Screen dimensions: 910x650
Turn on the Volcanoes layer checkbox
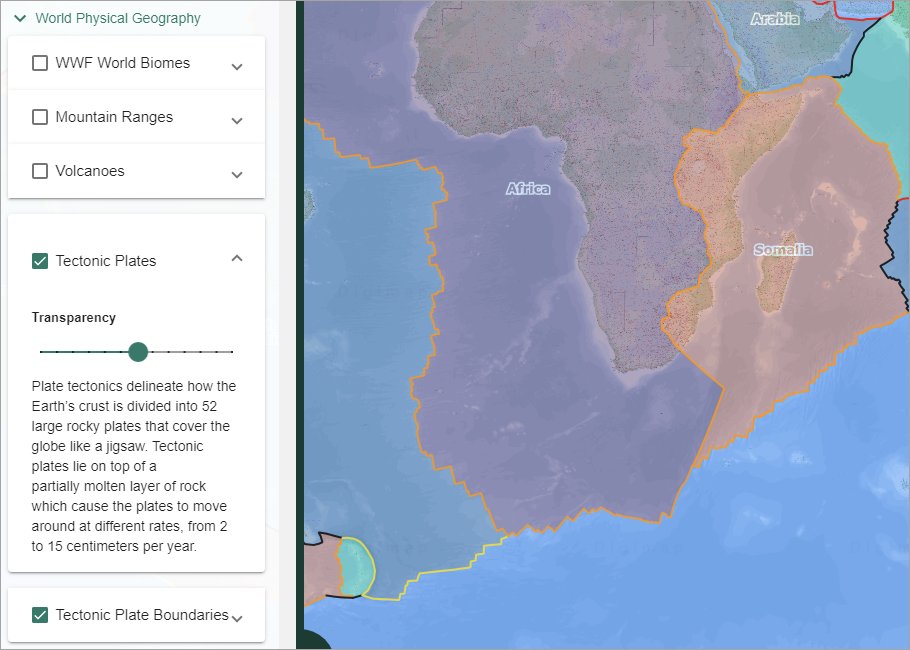tap(40, 171)
